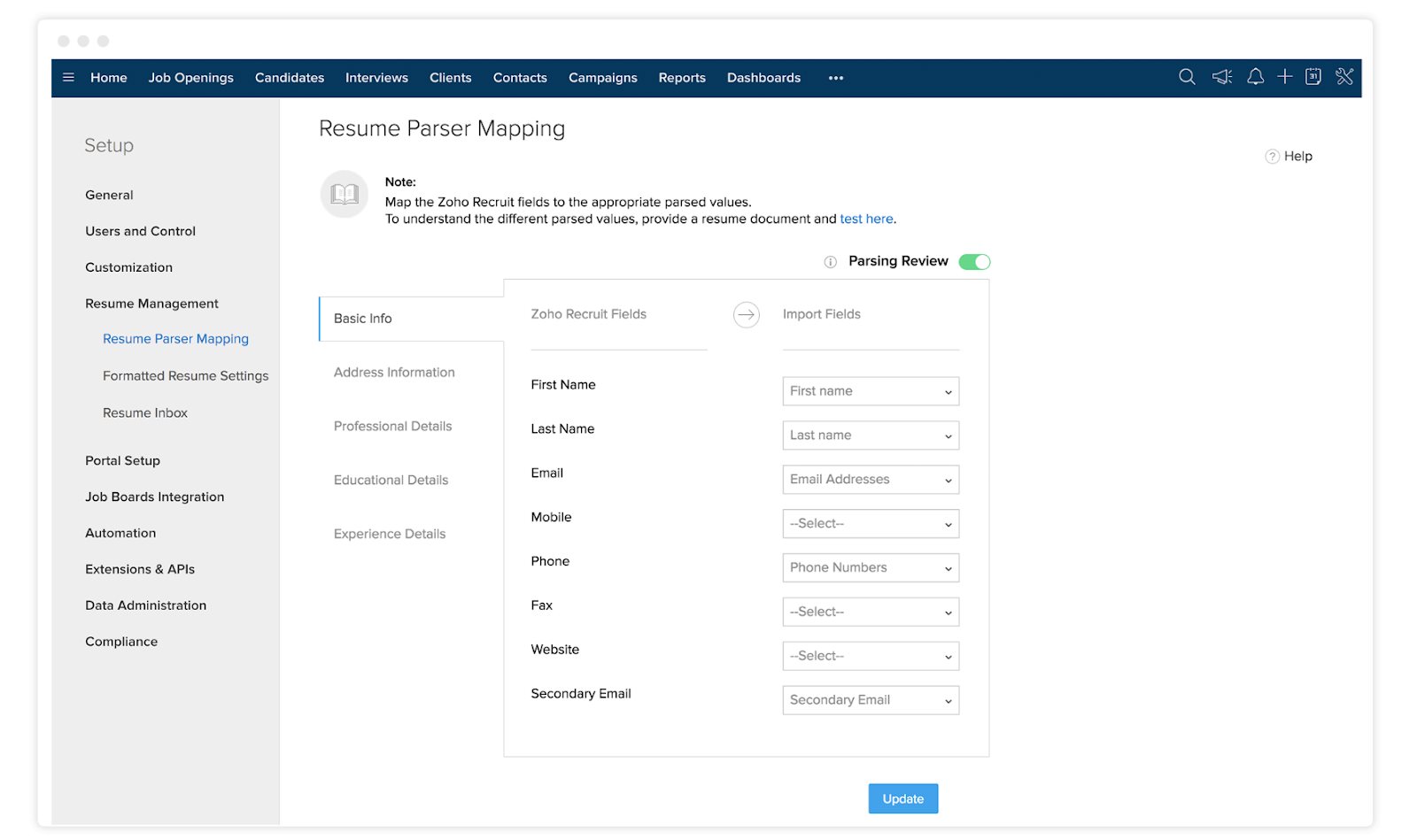This screenshot has width=1417, height=840.
Task: Select Resume Parser Mapping in sidebar
Action: click(x=175, y=340)
